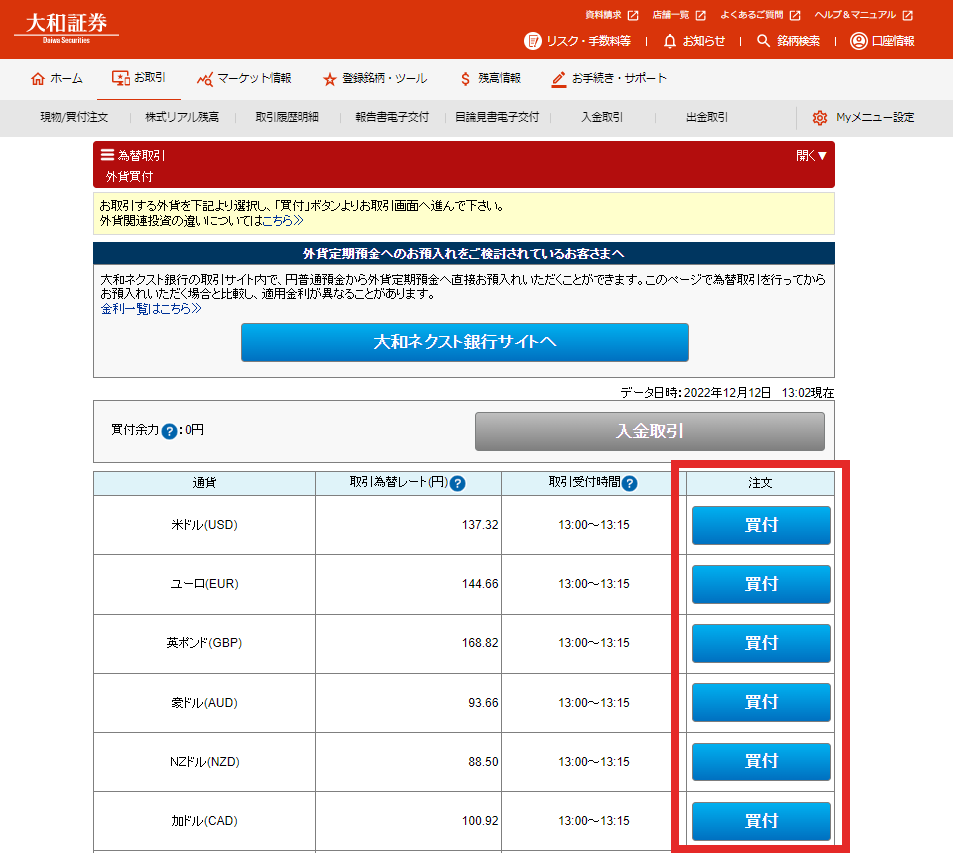The height and width of the screenshot is (853, 953).
Task: Open ヘルプ&マニュアル external link icon
Action: [907, 15]
